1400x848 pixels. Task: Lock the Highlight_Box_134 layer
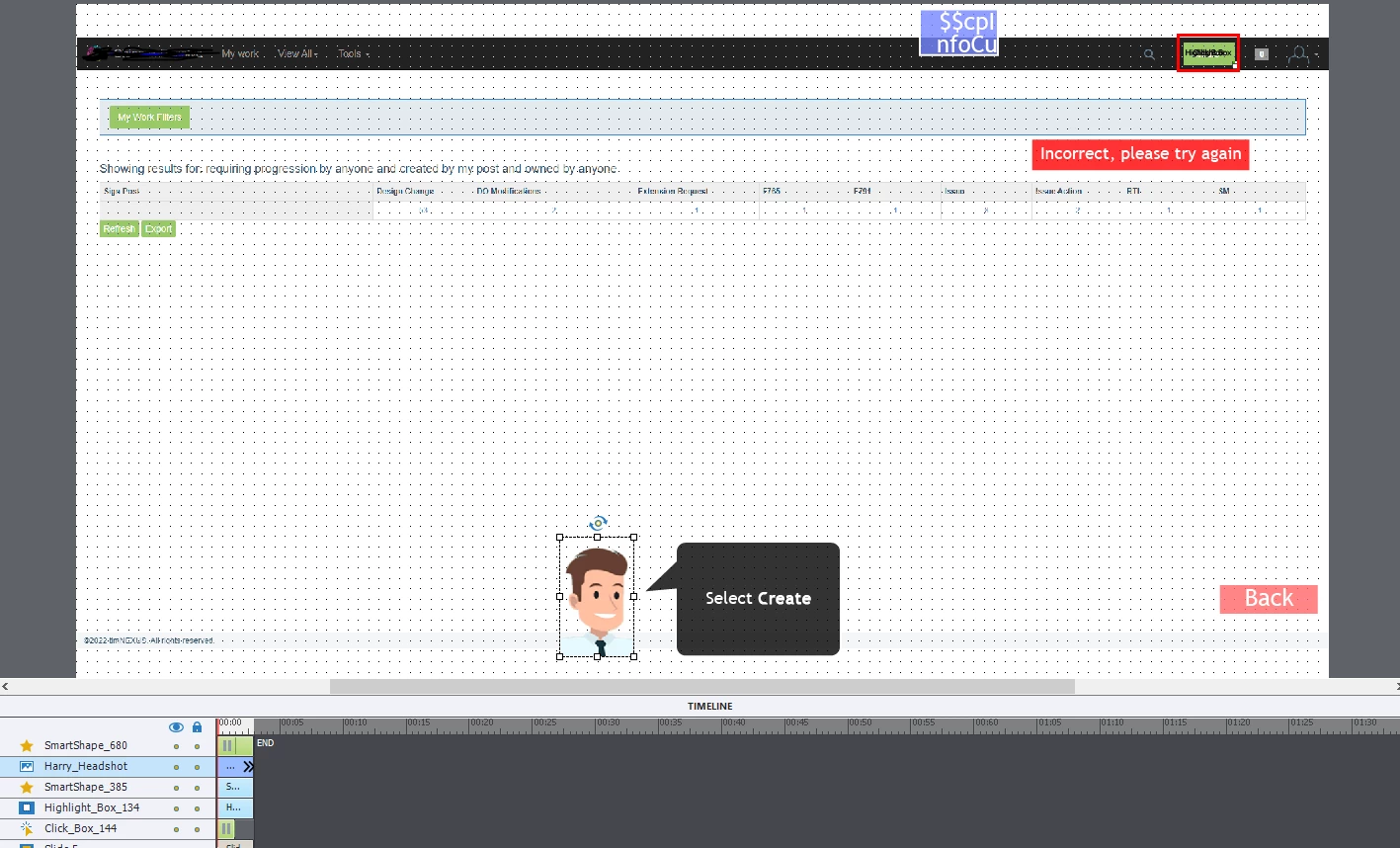pyautogui.click(x=197, y=808)
